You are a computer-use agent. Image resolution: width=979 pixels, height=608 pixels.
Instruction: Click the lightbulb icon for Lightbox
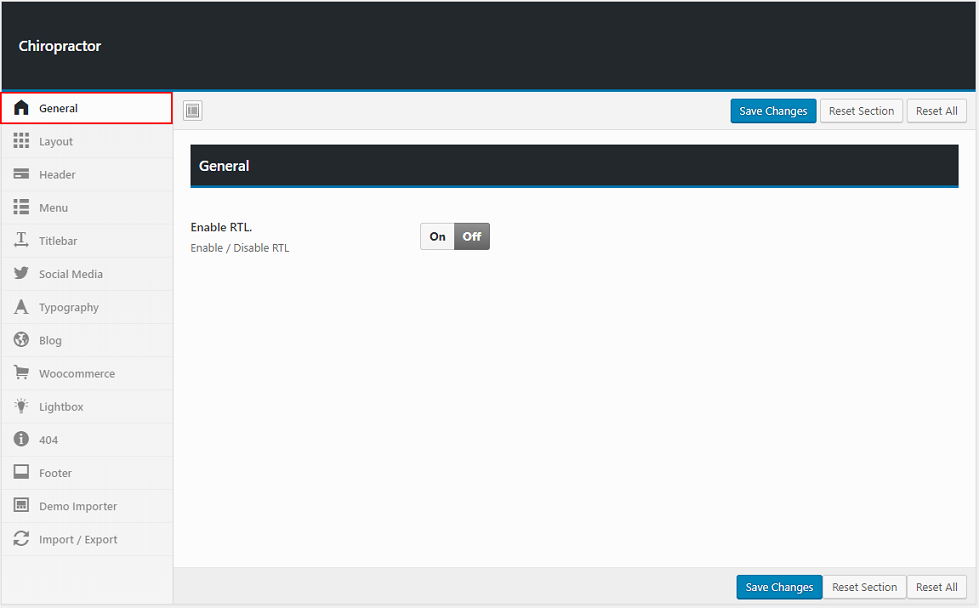coord(21,406)
